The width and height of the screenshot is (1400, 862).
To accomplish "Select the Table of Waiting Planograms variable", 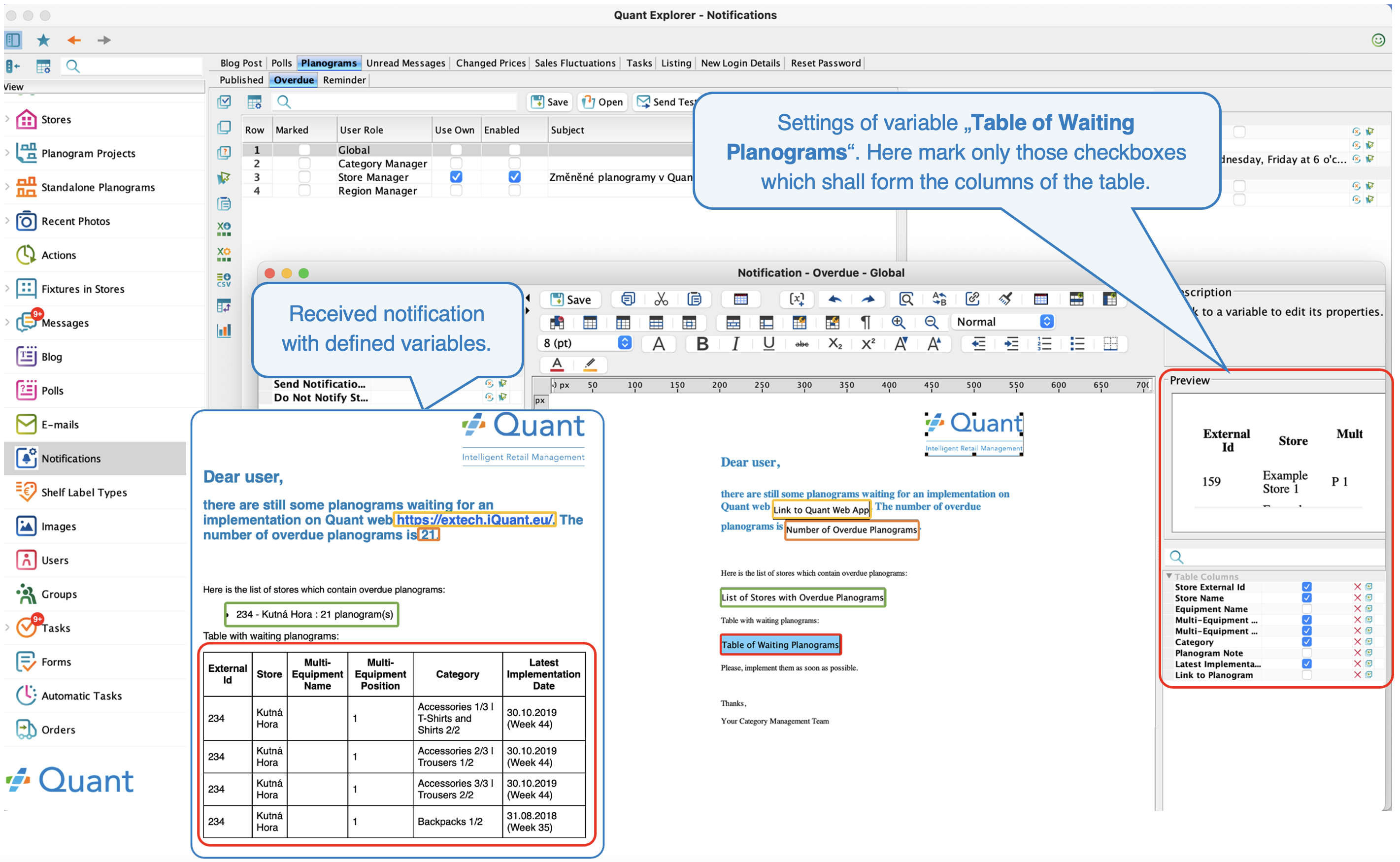I will pyautogui.click(x=780, y=645).
